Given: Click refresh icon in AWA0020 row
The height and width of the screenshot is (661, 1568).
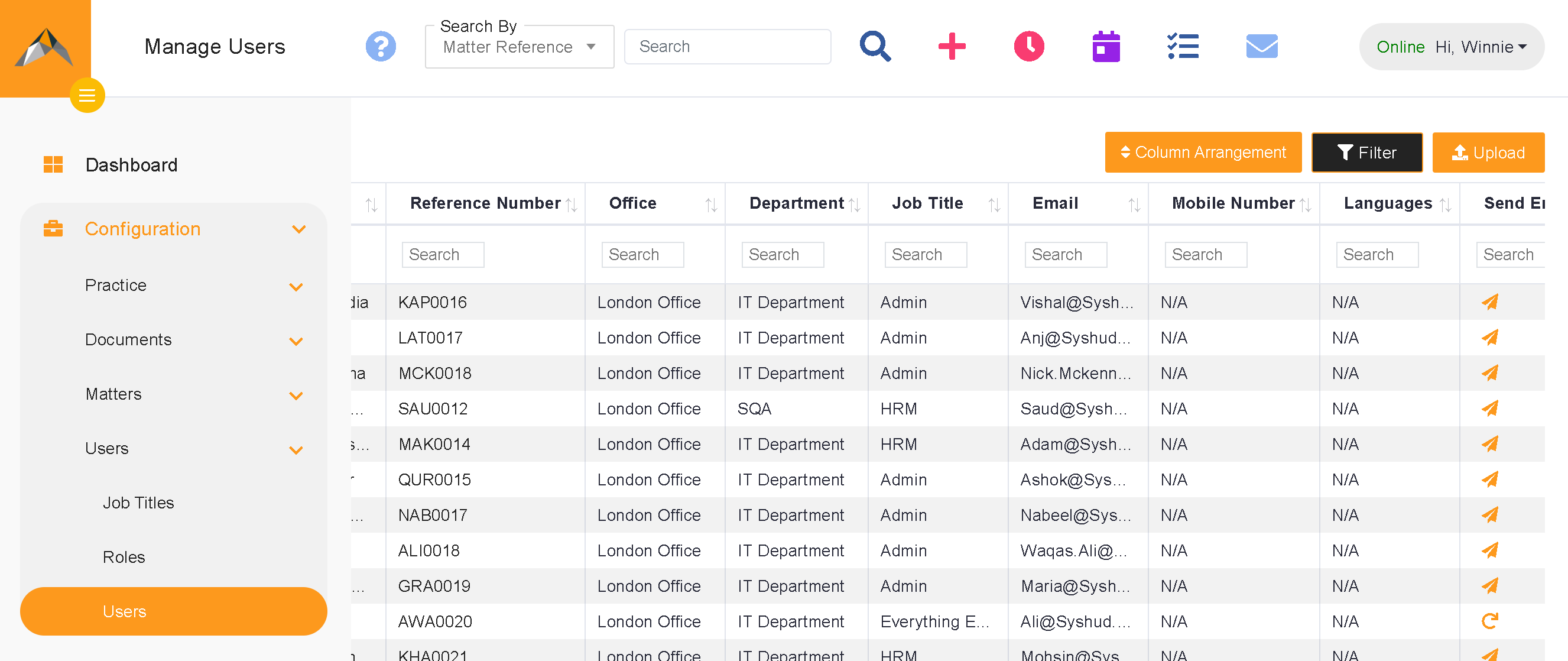Looking at the screenshot, I should (x=1489, y=621).
